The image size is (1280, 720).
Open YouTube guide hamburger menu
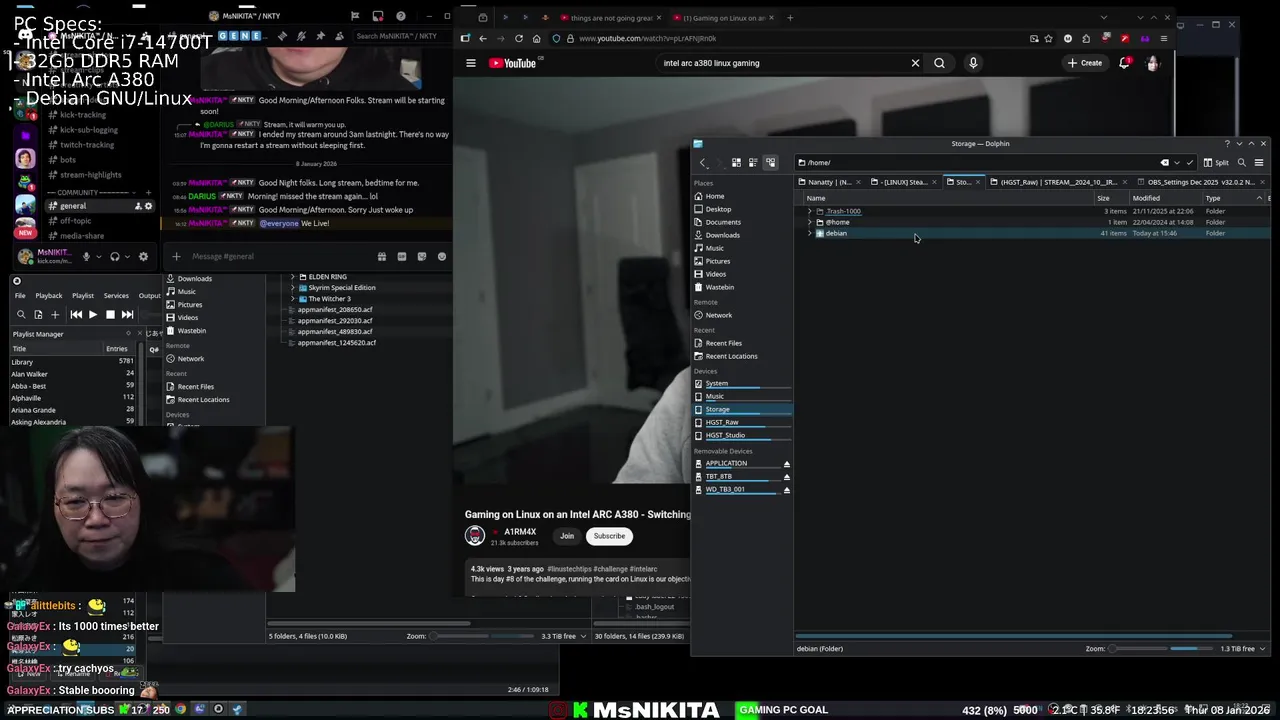pyautogui.click(x=471, y=63)
